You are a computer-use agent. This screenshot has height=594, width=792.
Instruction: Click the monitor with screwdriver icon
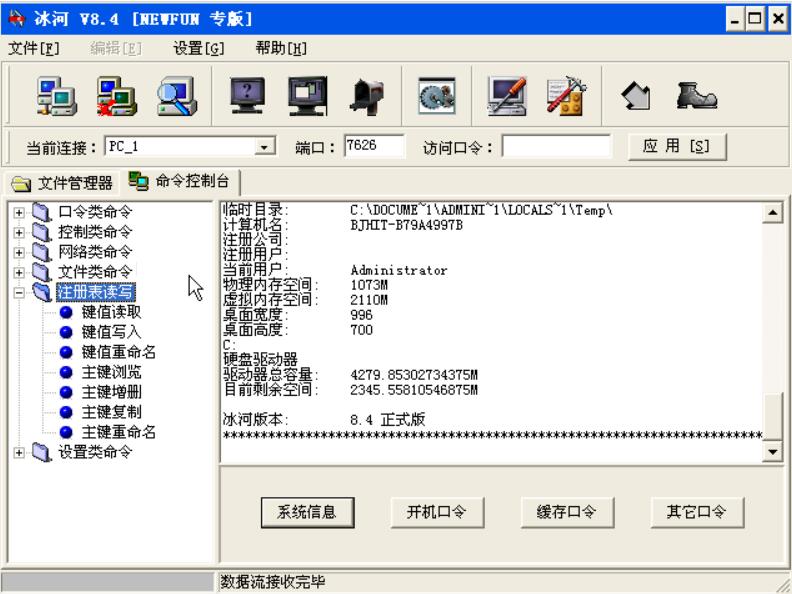click(507, 95)
